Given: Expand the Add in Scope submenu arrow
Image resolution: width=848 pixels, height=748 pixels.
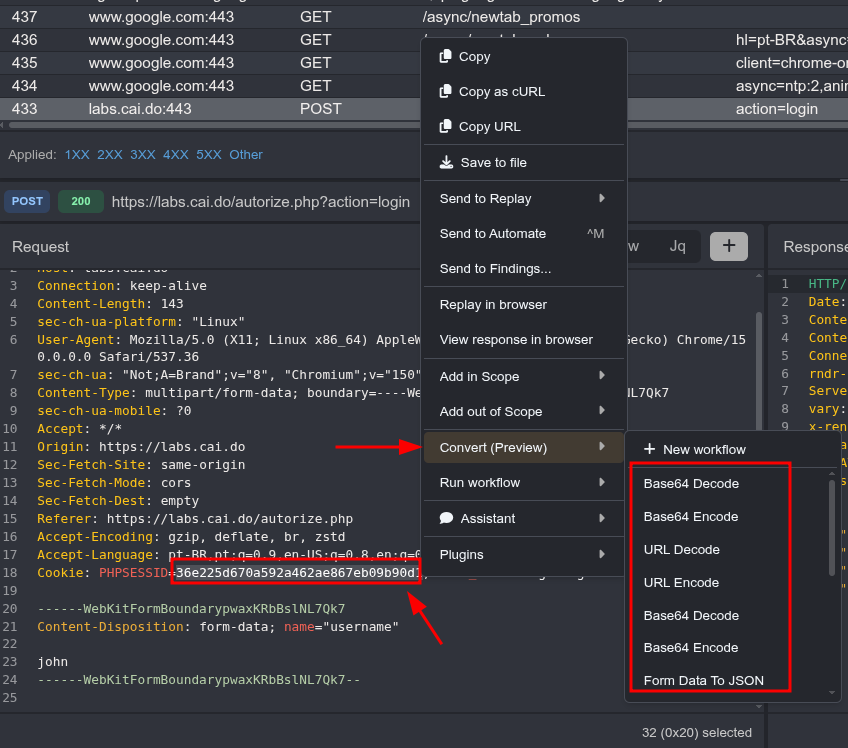Looking at the screenshot, I should [x=602, y=376].
